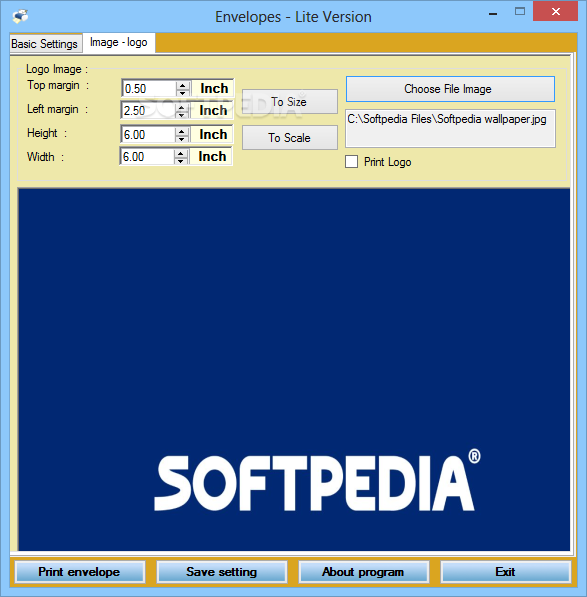Maximize the Envelopes window
Screen dimensions: 587x597
pos(520,11)
